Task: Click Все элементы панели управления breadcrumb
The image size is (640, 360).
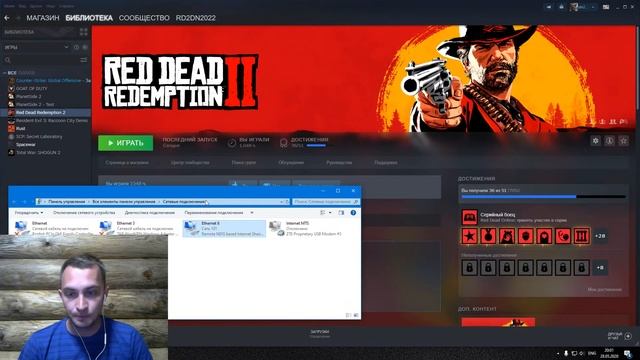Action: pos(124,202)
